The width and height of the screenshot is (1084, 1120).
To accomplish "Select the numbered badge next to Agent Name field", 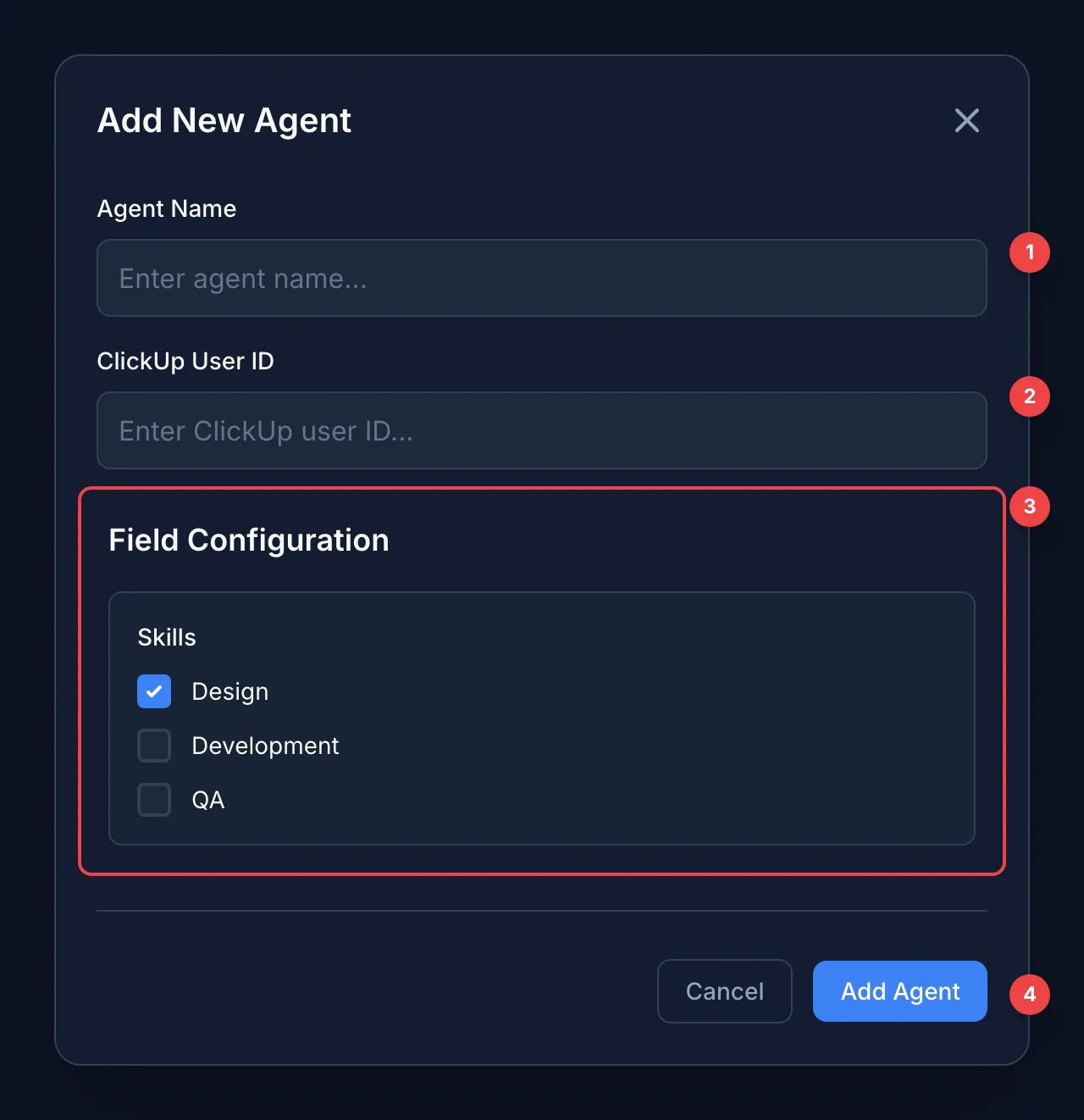I will pos(1029,252).
